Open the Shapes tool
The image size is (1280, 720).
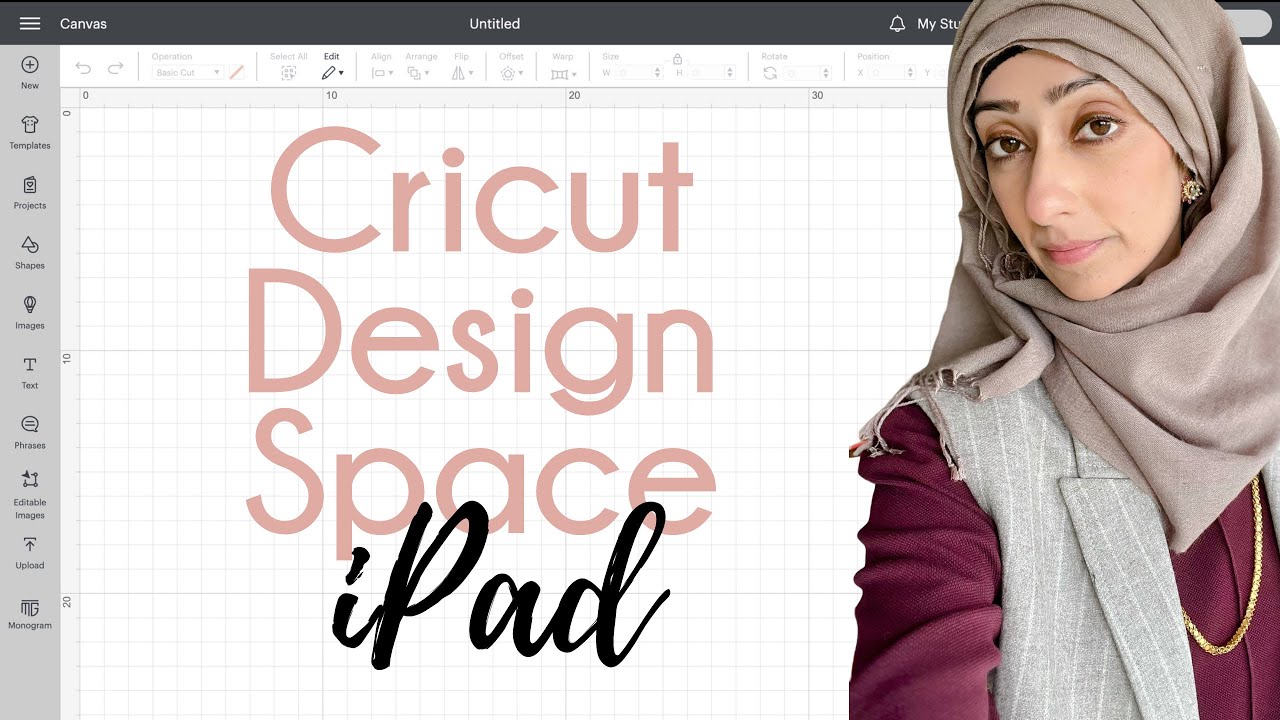(x=30, y=252)
